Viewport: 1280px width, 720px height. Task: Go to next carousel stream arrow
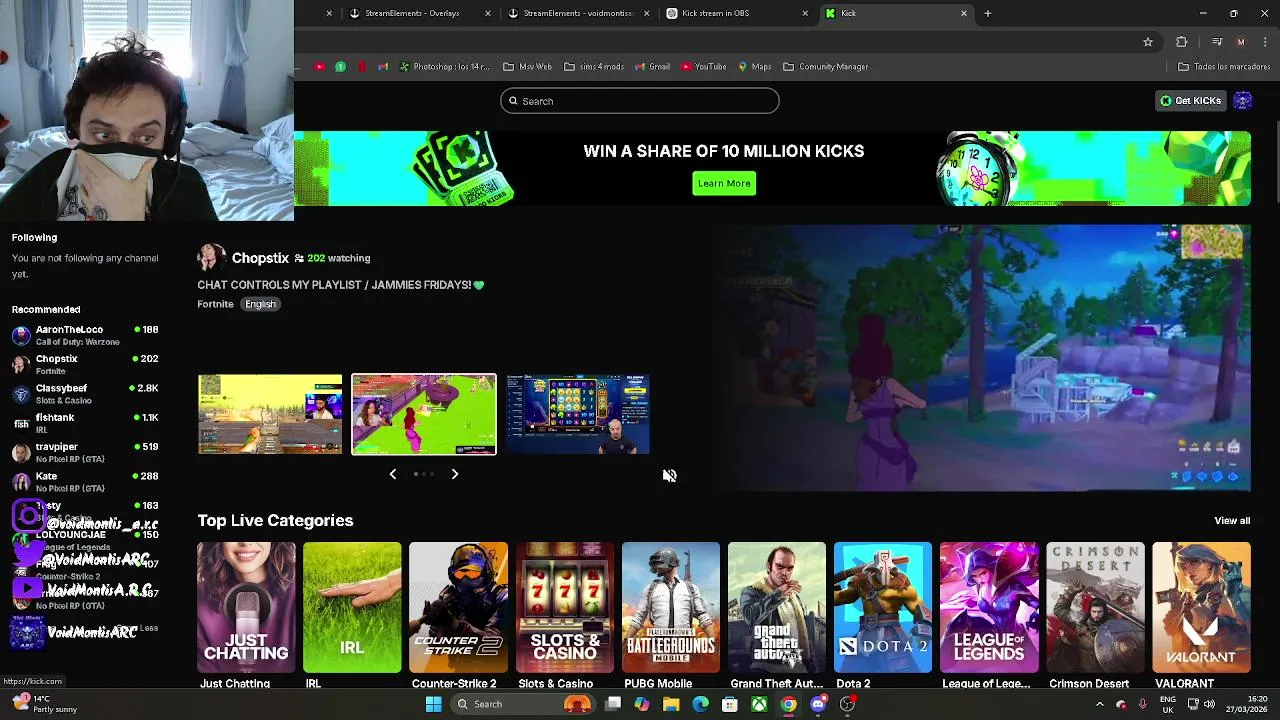click(454, 474)
